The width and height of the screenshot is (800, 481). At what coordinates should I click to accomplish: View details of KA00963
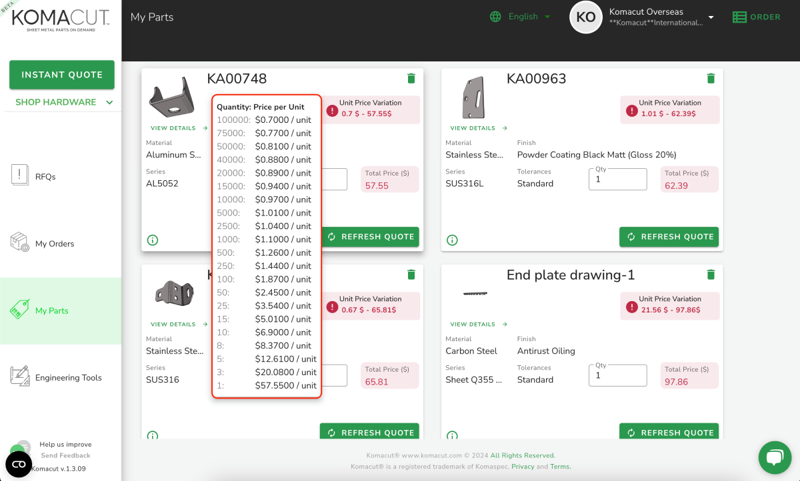pos(478,128)
